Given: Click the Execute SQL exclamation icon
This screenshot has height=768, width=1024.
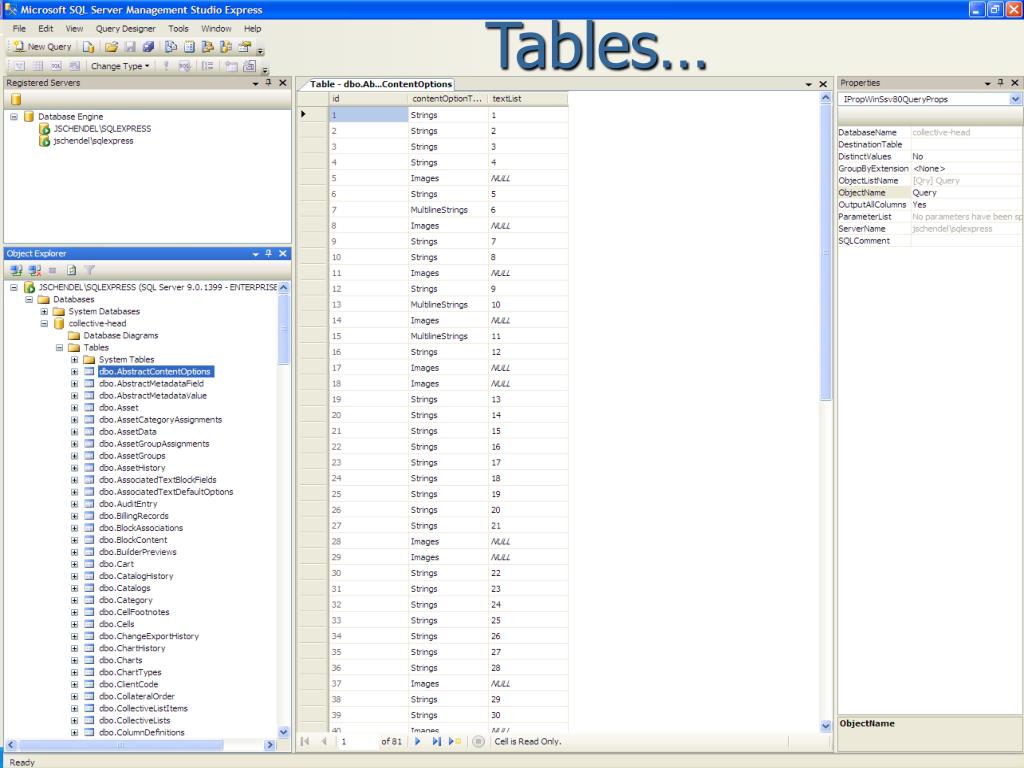Looking at the screenshot, I should tap(166, 66).
